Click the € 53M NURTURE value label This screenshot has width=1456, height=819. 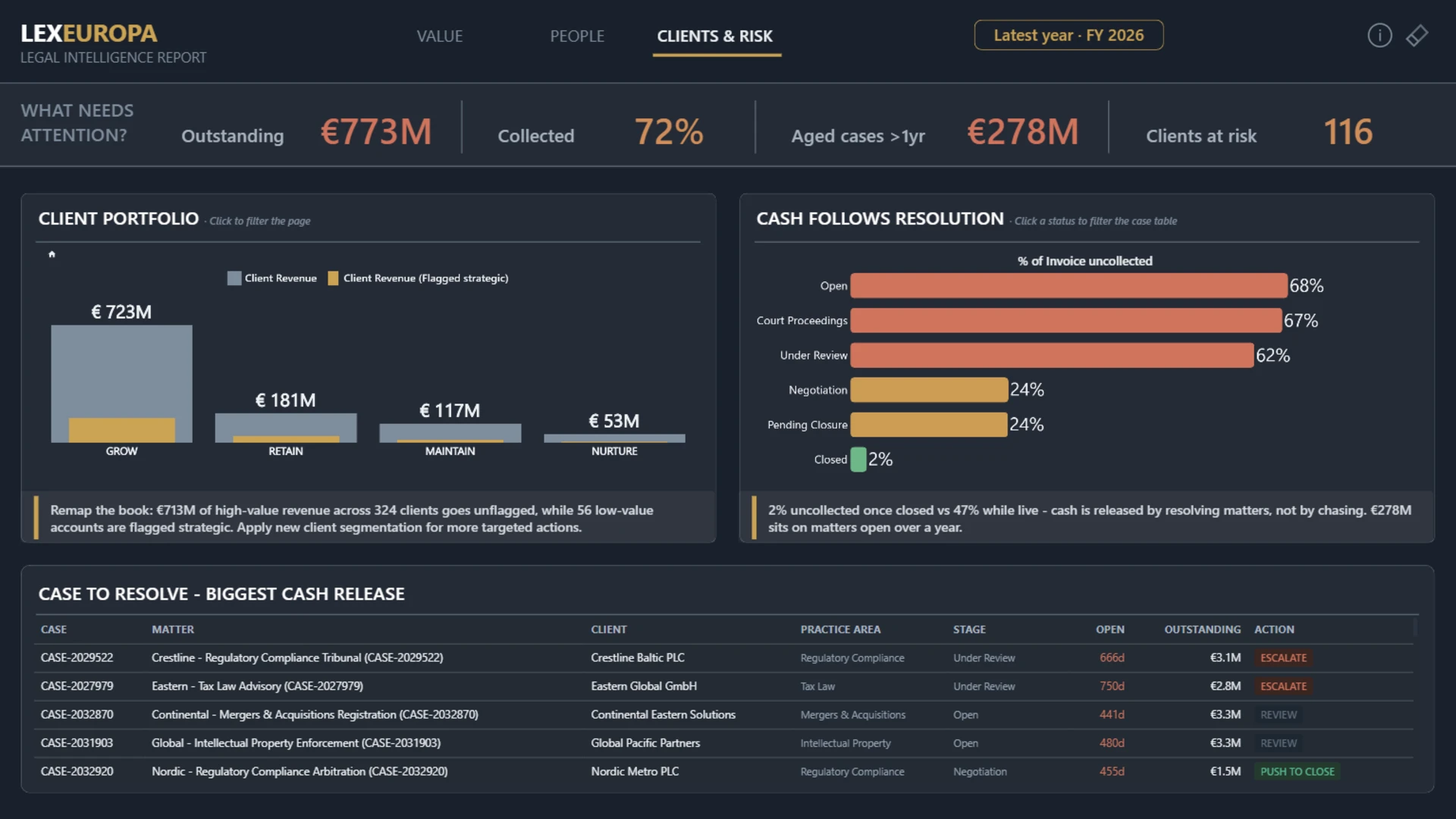(614, 421)
